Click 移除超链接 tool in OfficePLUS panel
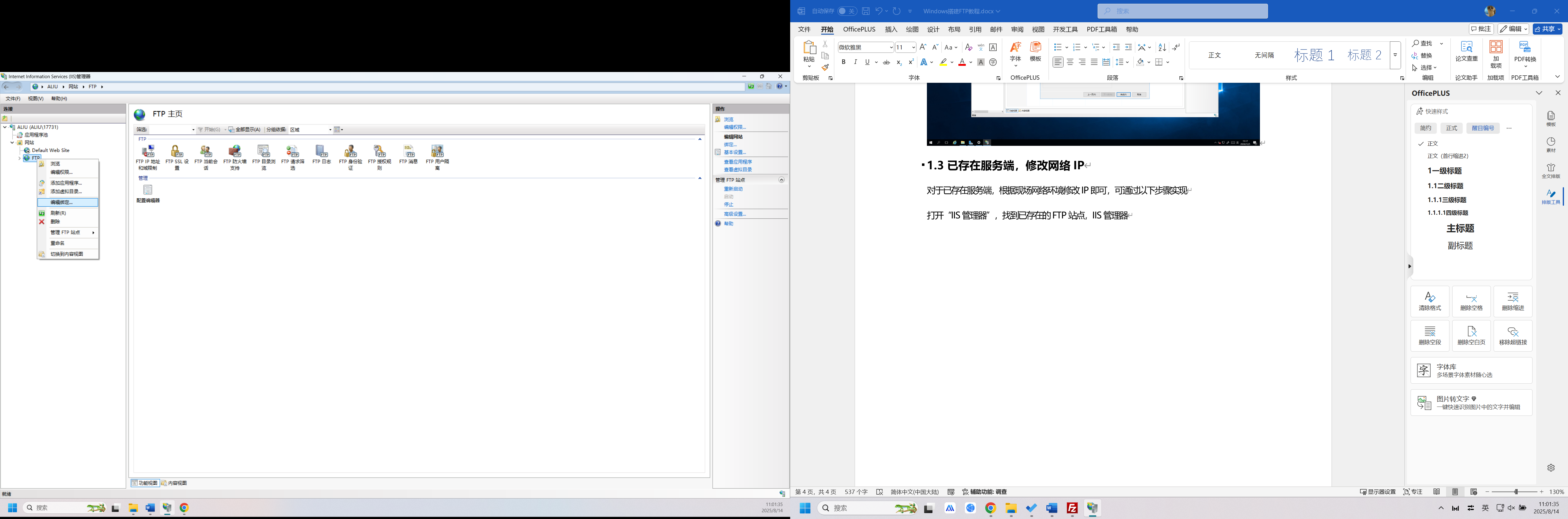This screenshot has height=519, width=1568. [x=1513, y=335]
